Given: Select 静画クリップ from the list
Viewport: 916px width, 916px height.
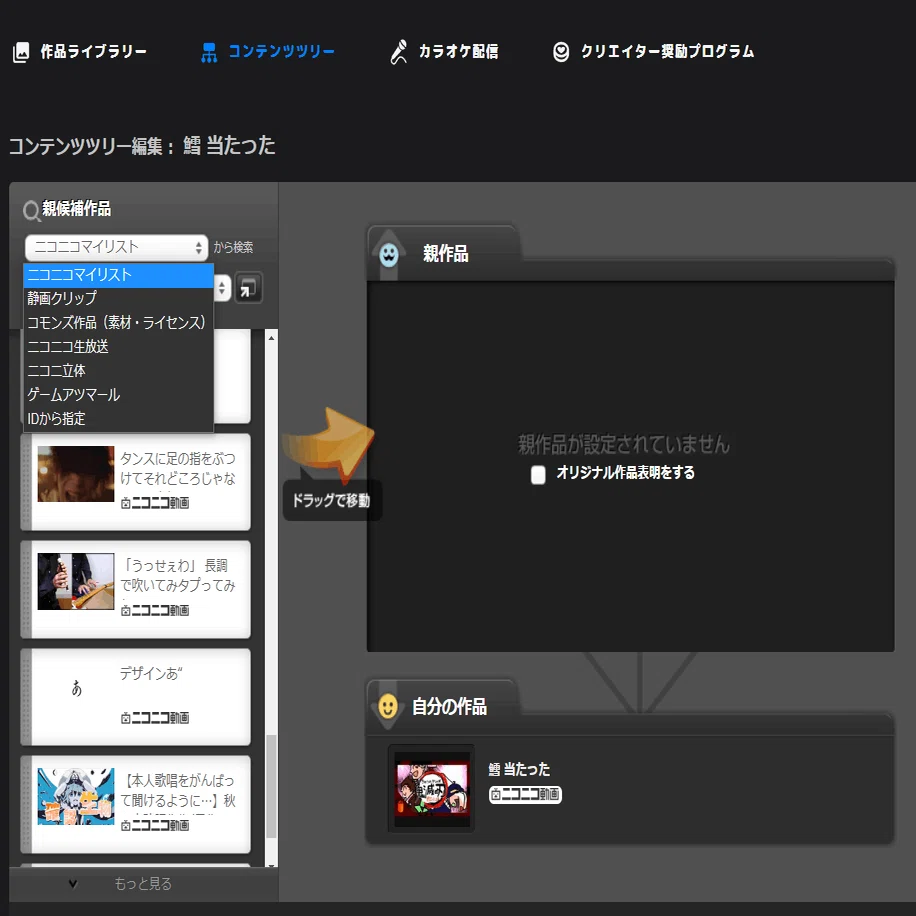Looking at the screenshot, I should pyautogui.click(x=119, y=299).
